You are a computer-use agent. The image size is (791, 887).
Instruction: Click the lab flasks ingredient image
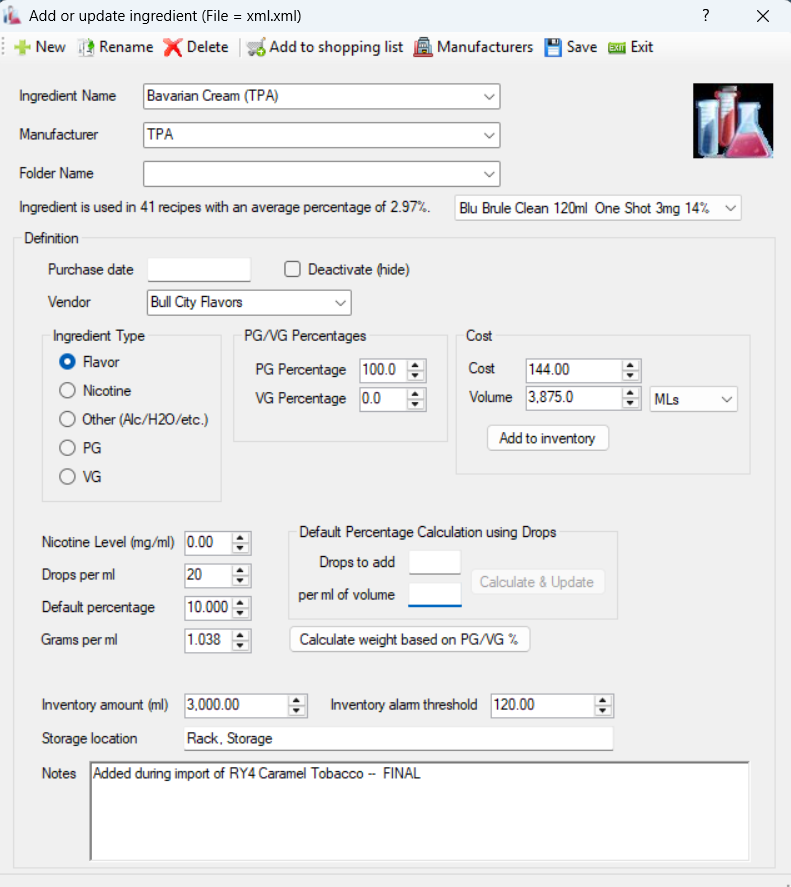pyautogui.click(x=733, y=120)
